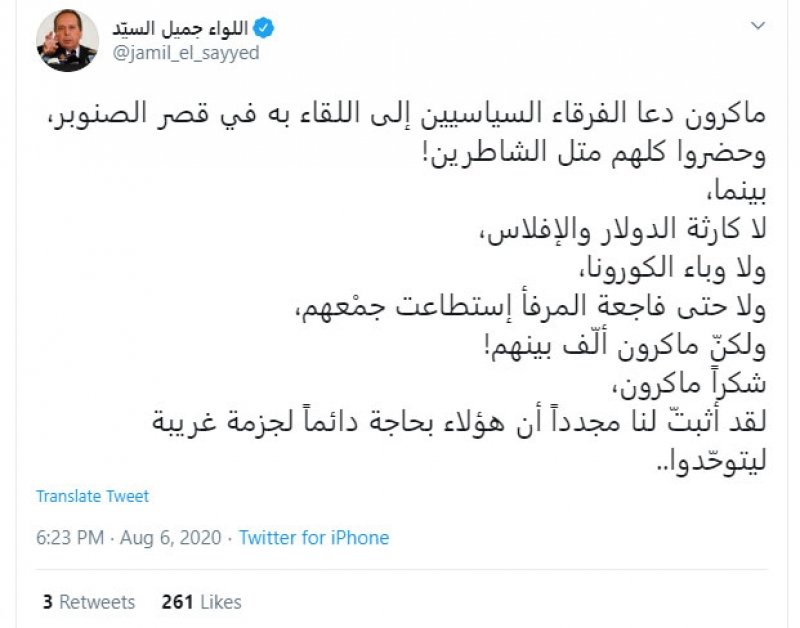Click the Translate Tweet link

(x=92, y=496)
